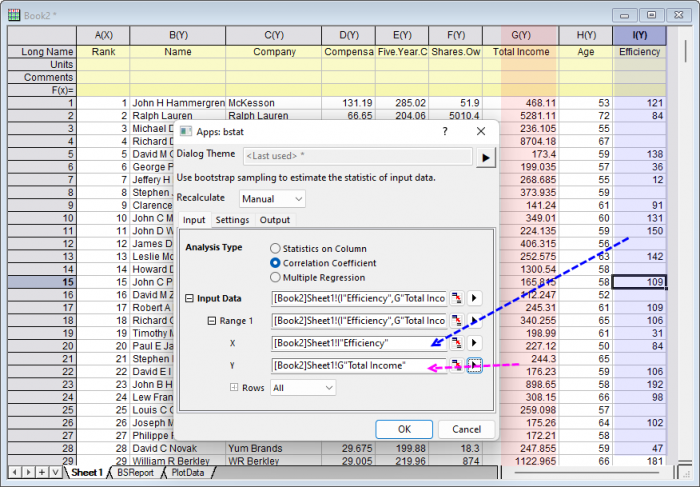This screenshot has width=700, height=487.
Task: Open the Recalculate dropdown
Action: click(x=272, y=199)
